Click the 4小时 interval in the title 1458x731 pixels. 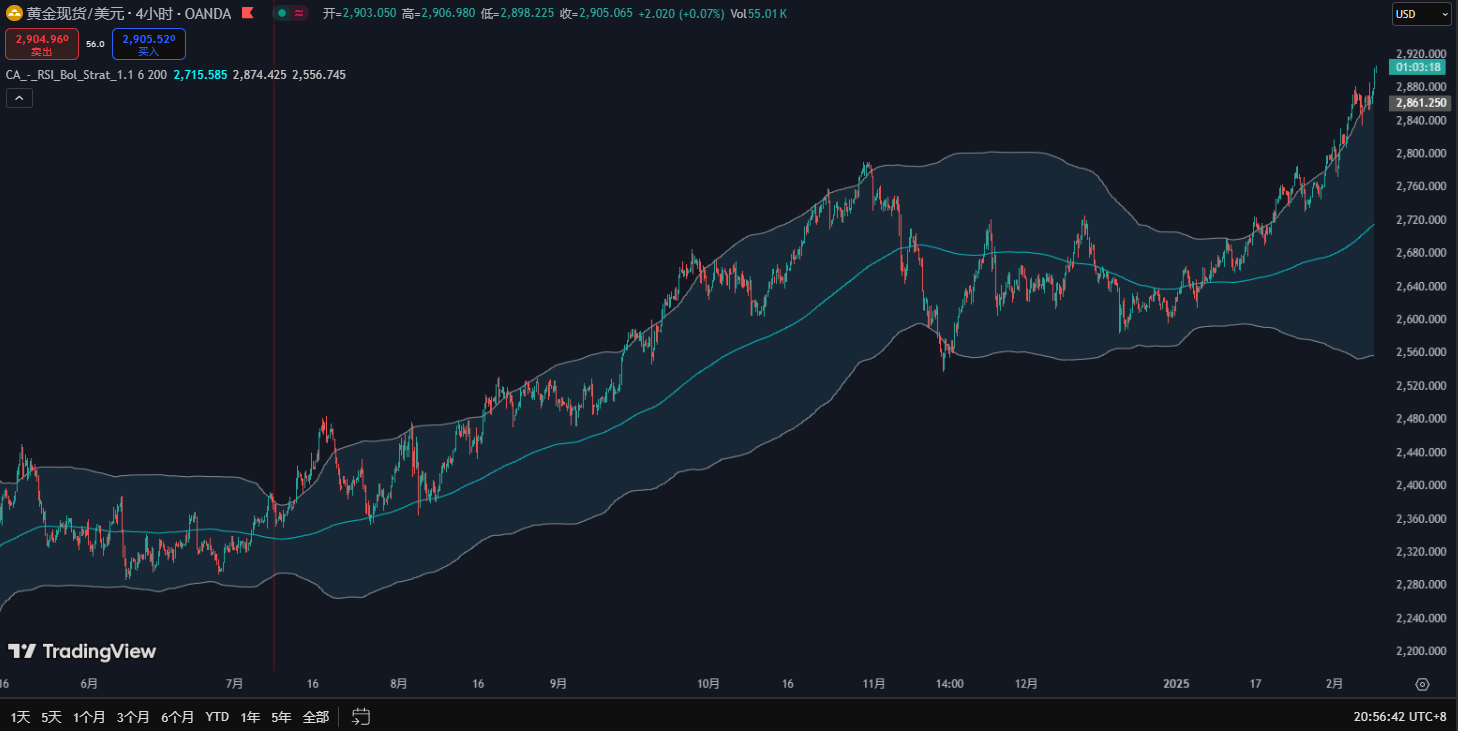(153, 13)
